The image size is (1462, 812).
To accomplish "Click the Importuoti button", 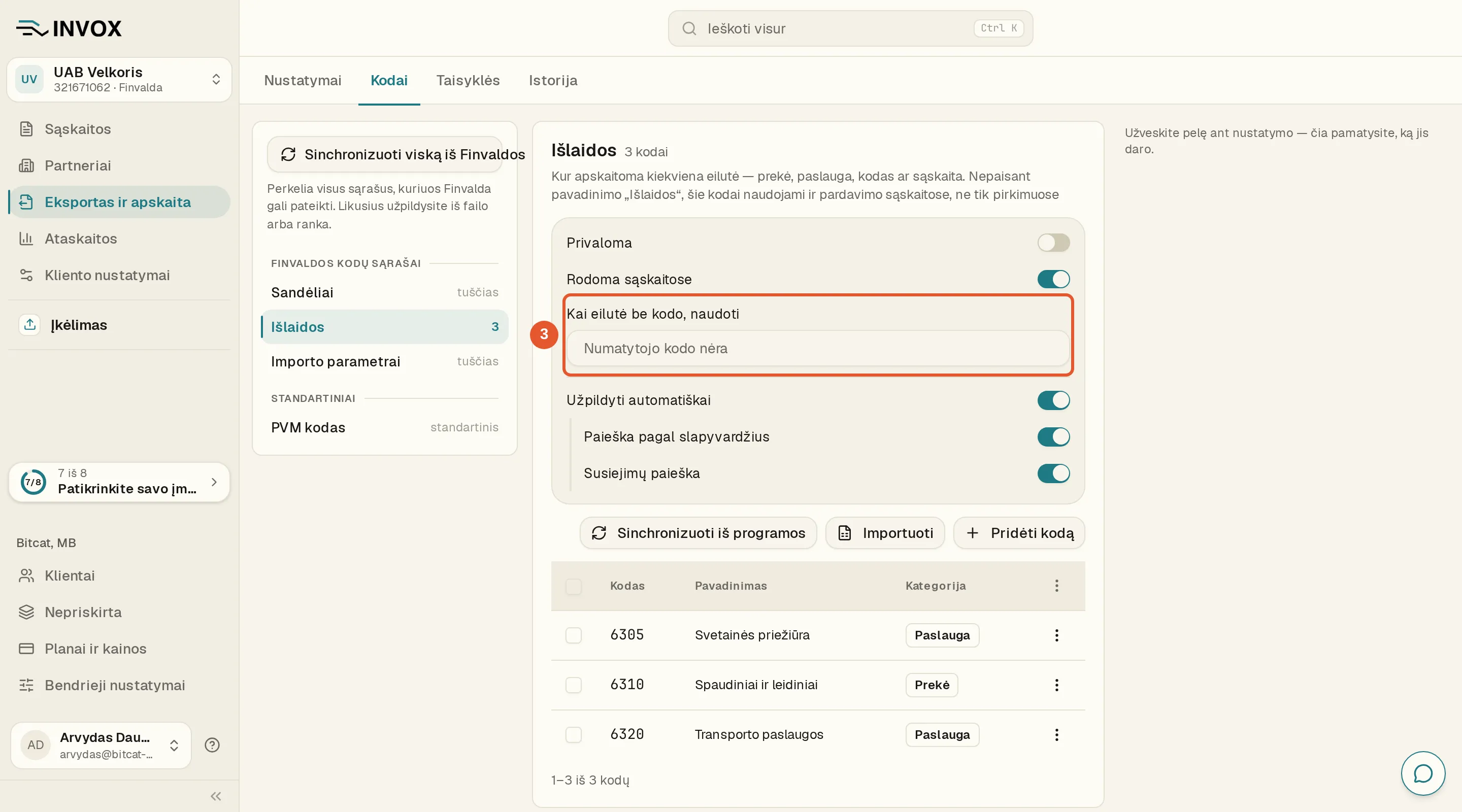I will [885, 533].
